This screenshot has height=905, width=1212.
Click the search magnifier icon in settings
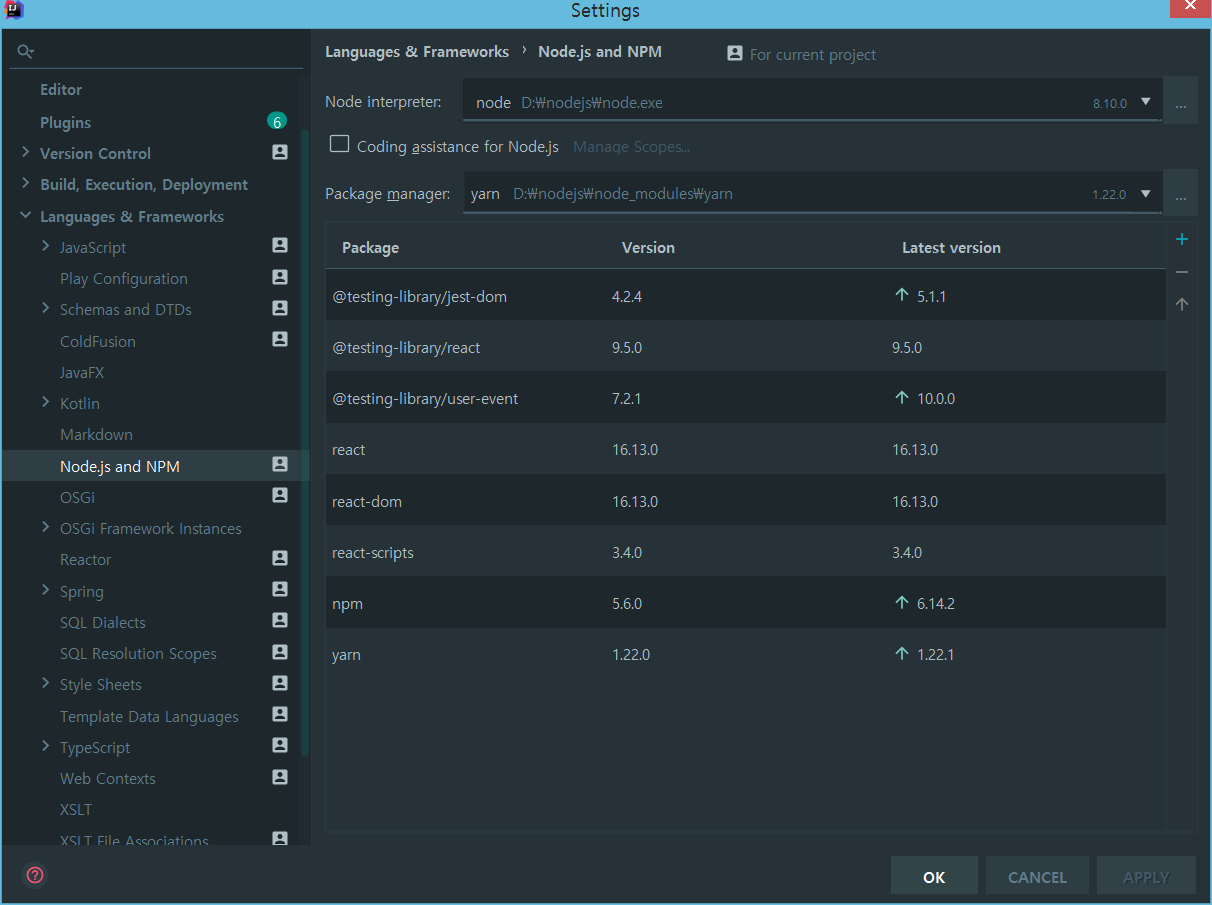[x=26, y=52]
